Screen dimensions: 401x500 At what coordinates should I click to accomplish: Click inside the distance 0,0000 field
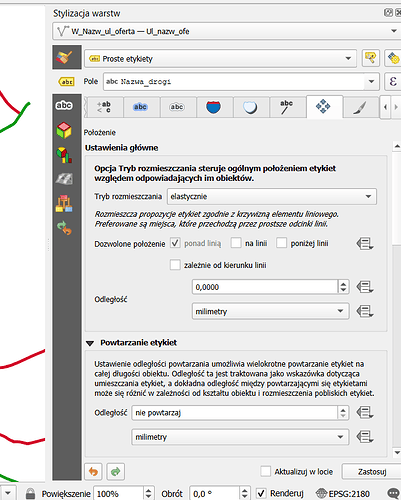(265, 287)
